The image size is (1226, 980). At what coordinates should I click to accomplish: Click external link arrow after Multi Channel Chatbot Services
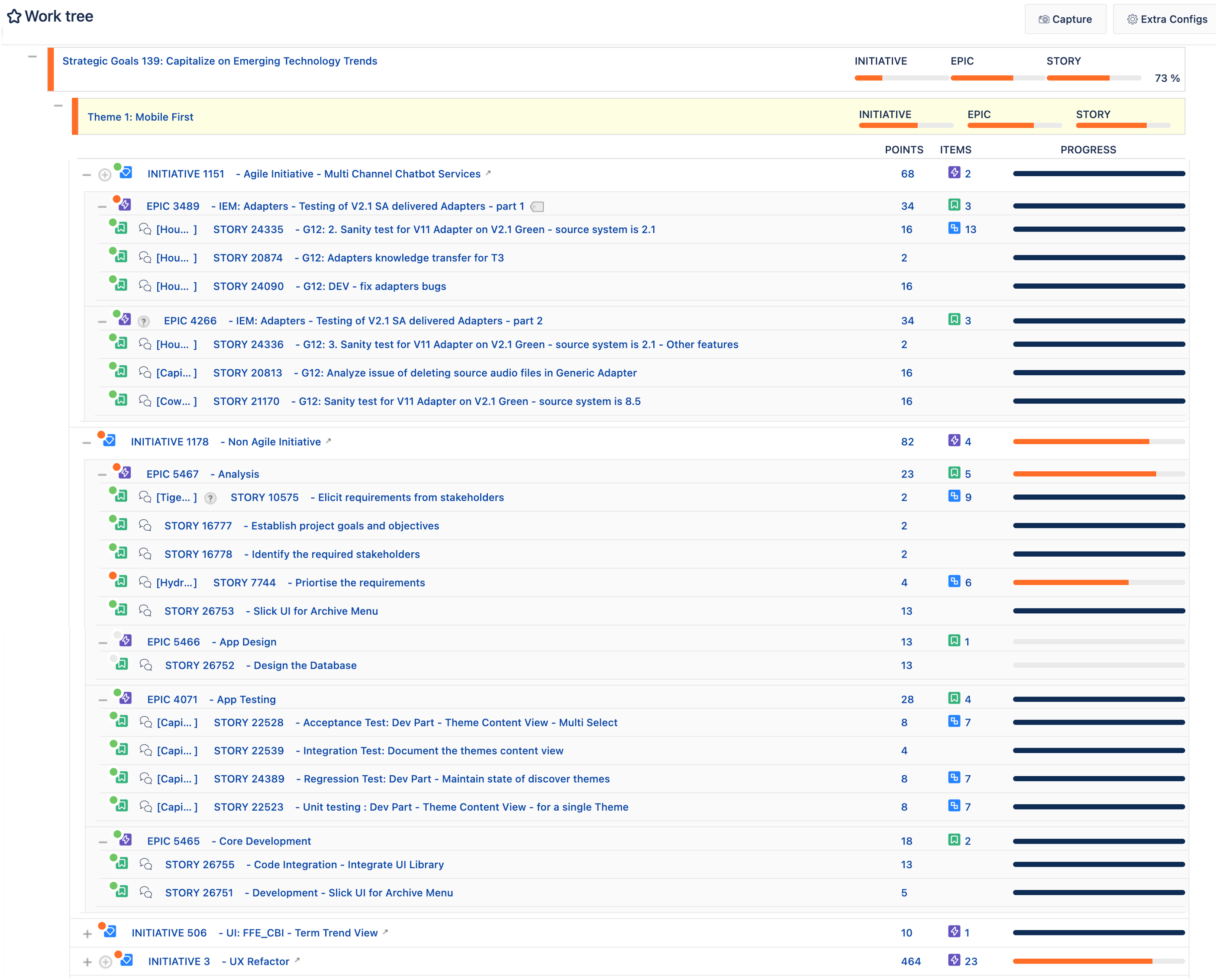(x=493, y=174)
